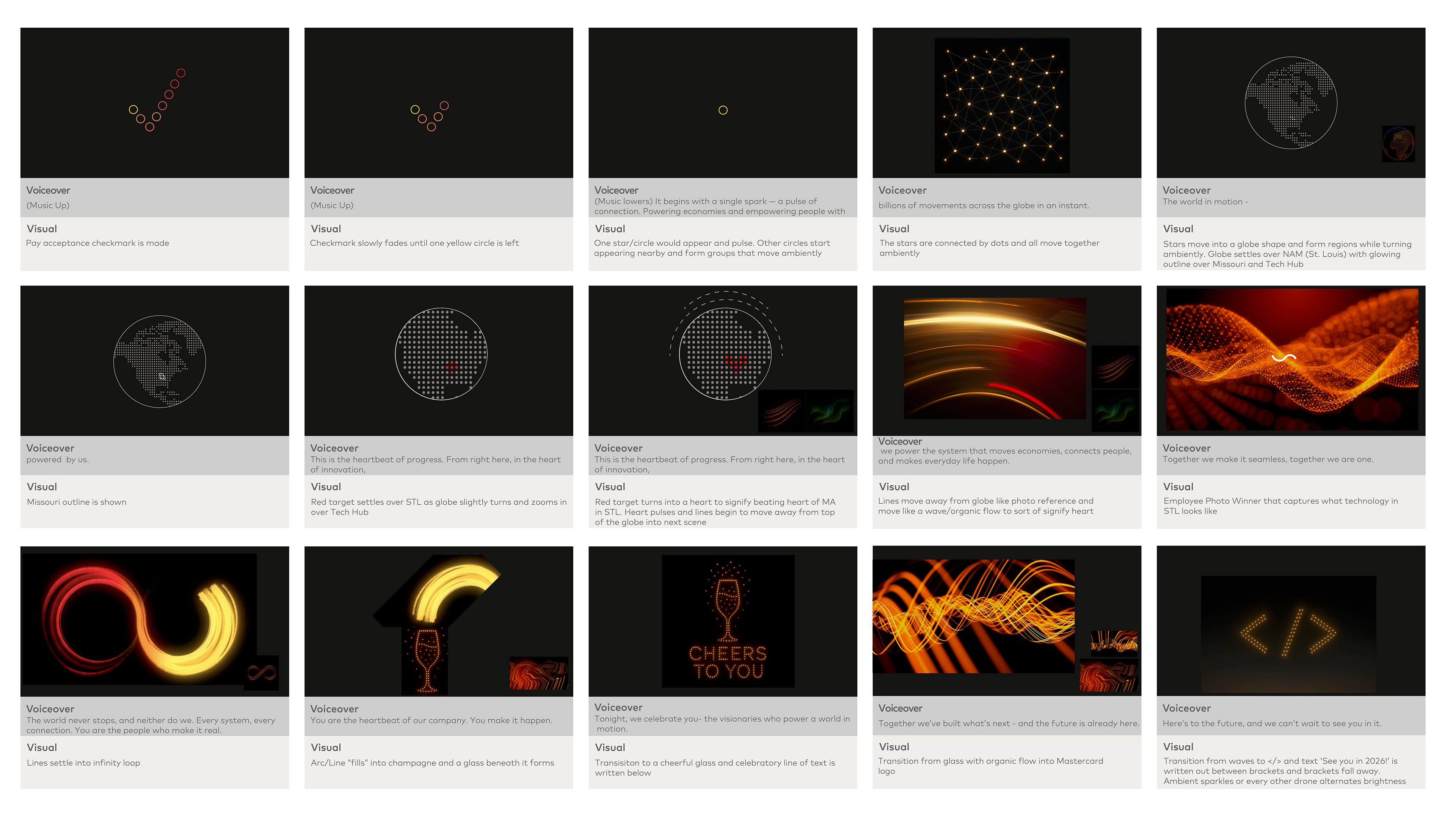1456x819 pixels.
Task: Click the red and yellow infinity loop image
Action: coord(139,619)
